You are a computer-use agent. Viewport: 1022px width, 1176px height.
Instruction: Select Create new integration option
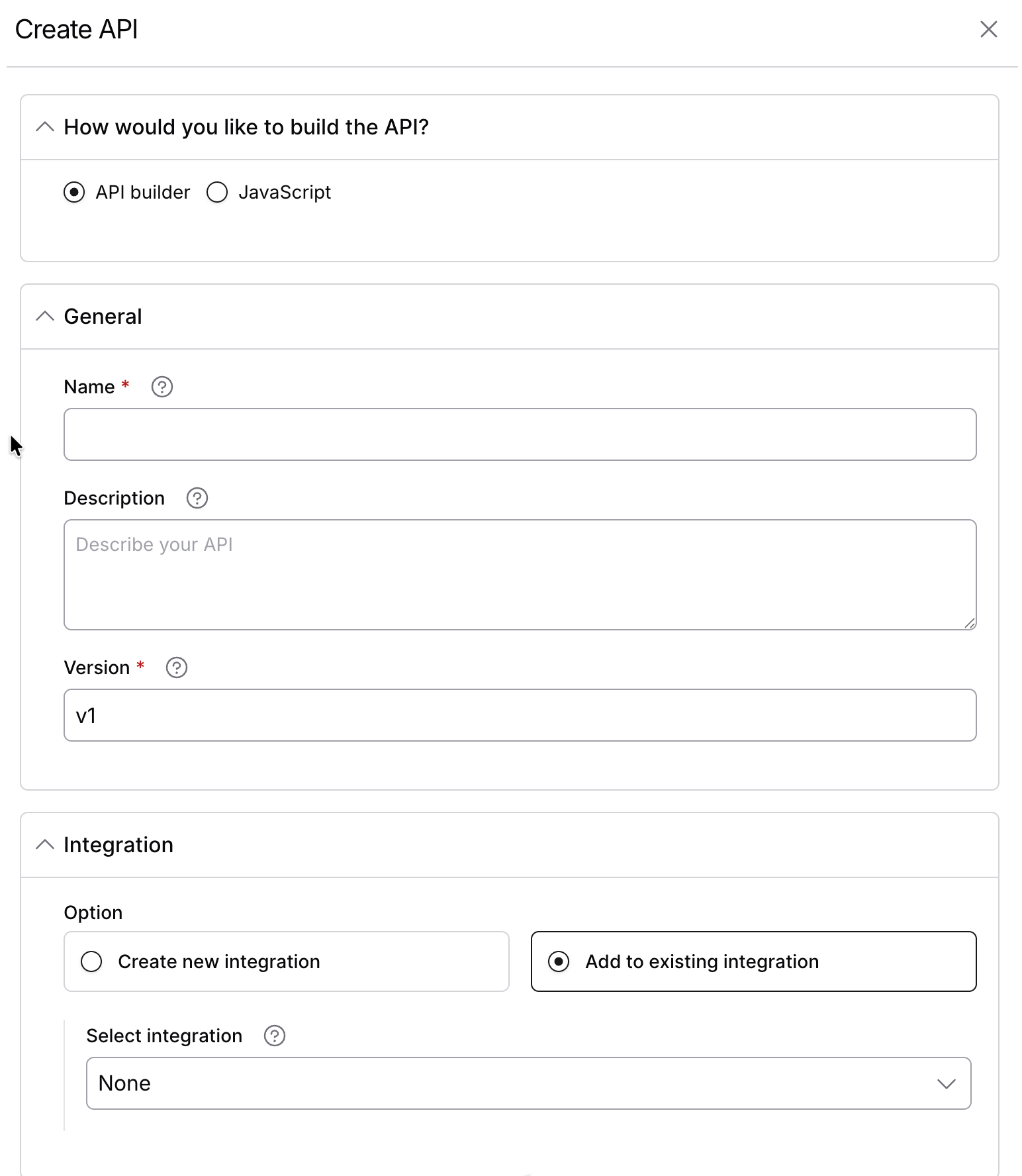click(x=287, y=961)
